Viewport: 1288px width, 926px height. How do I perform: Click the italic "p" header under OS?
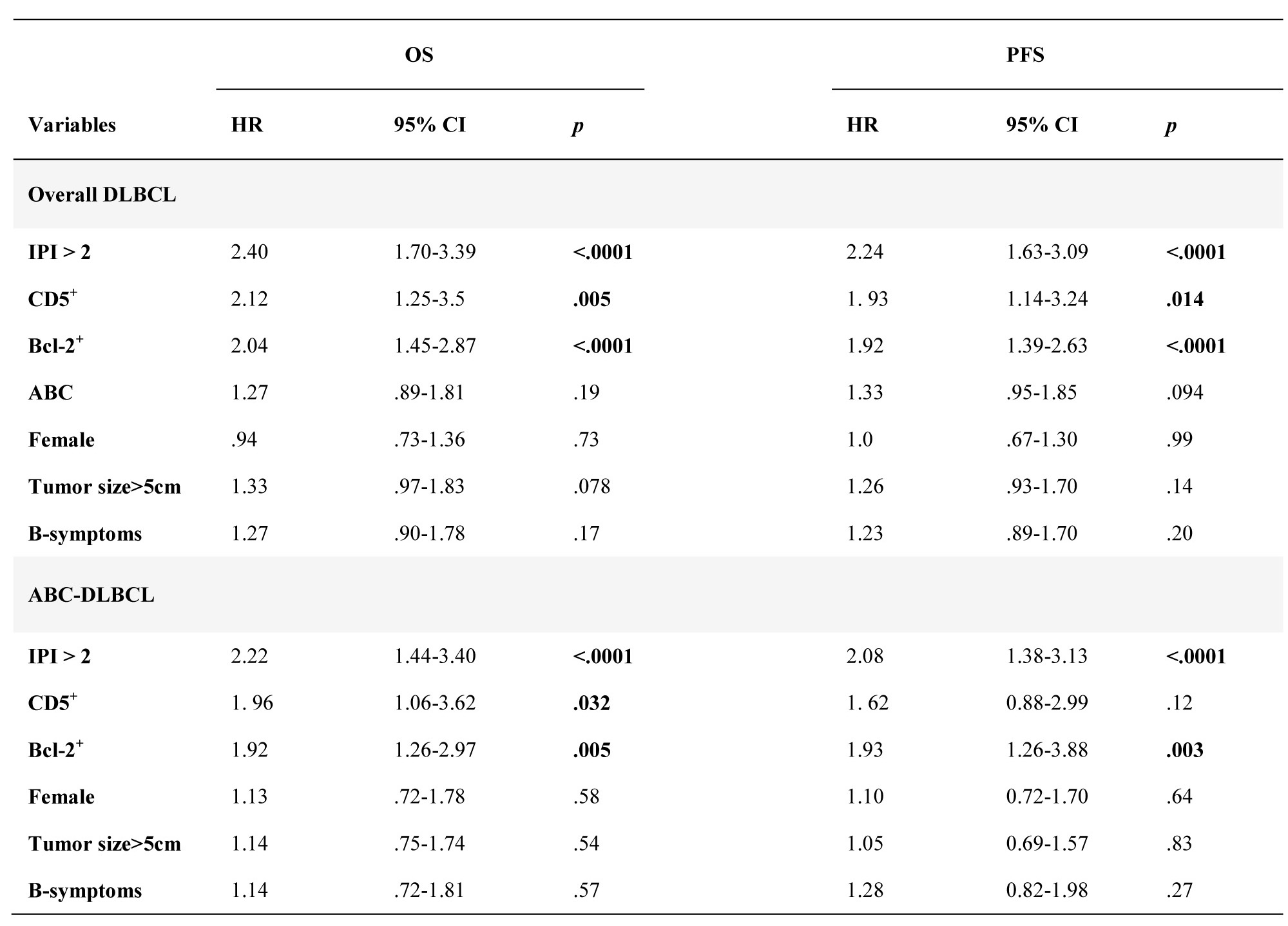[x=577, y=126]
